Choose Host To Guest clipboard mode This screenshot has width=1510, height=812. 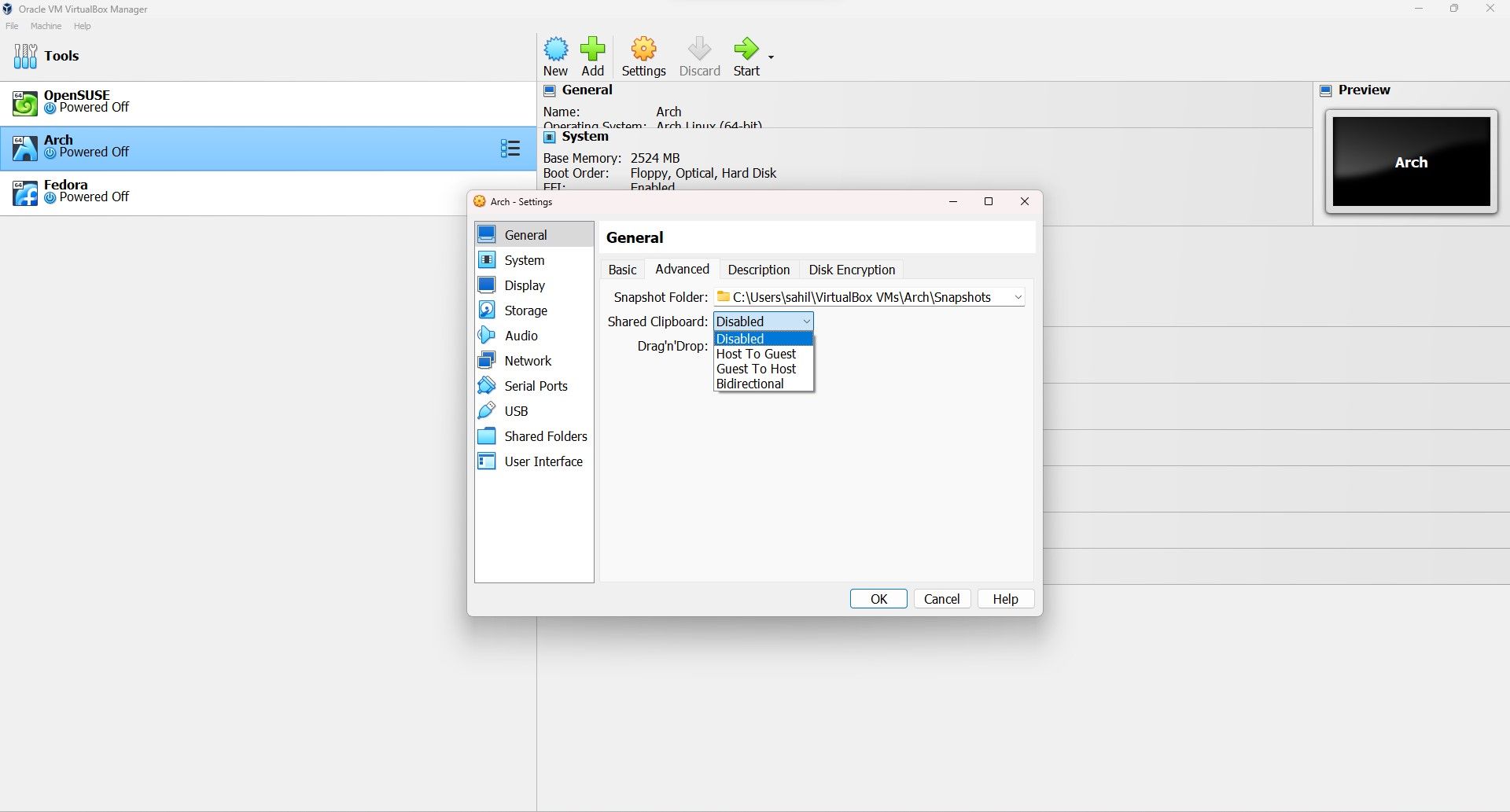click(x=756, y=354)
